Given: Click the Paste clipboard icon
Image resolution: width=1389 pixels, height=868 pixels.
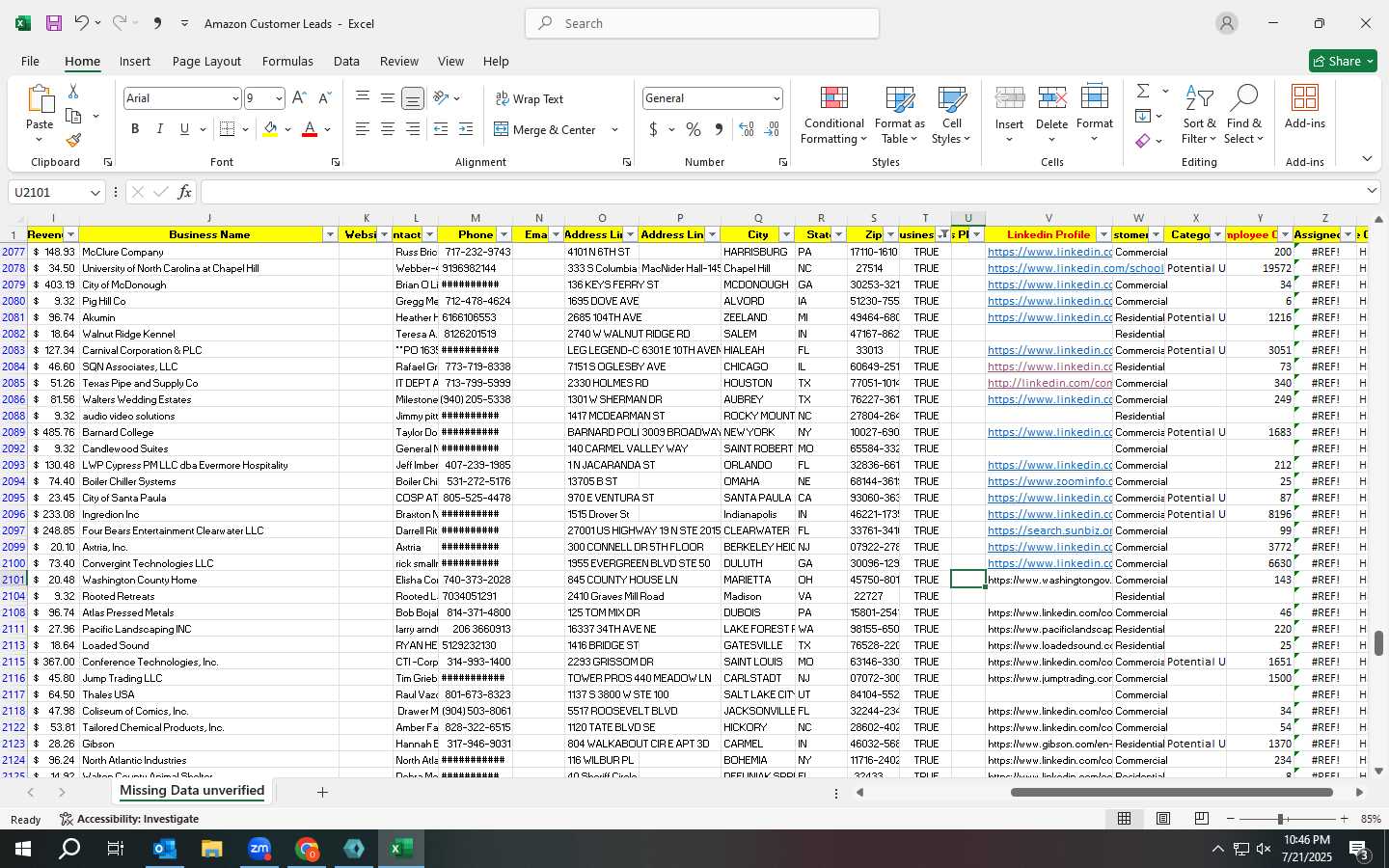Looking at the screenshot, I should pyautogui.click(x=40, y=99).
